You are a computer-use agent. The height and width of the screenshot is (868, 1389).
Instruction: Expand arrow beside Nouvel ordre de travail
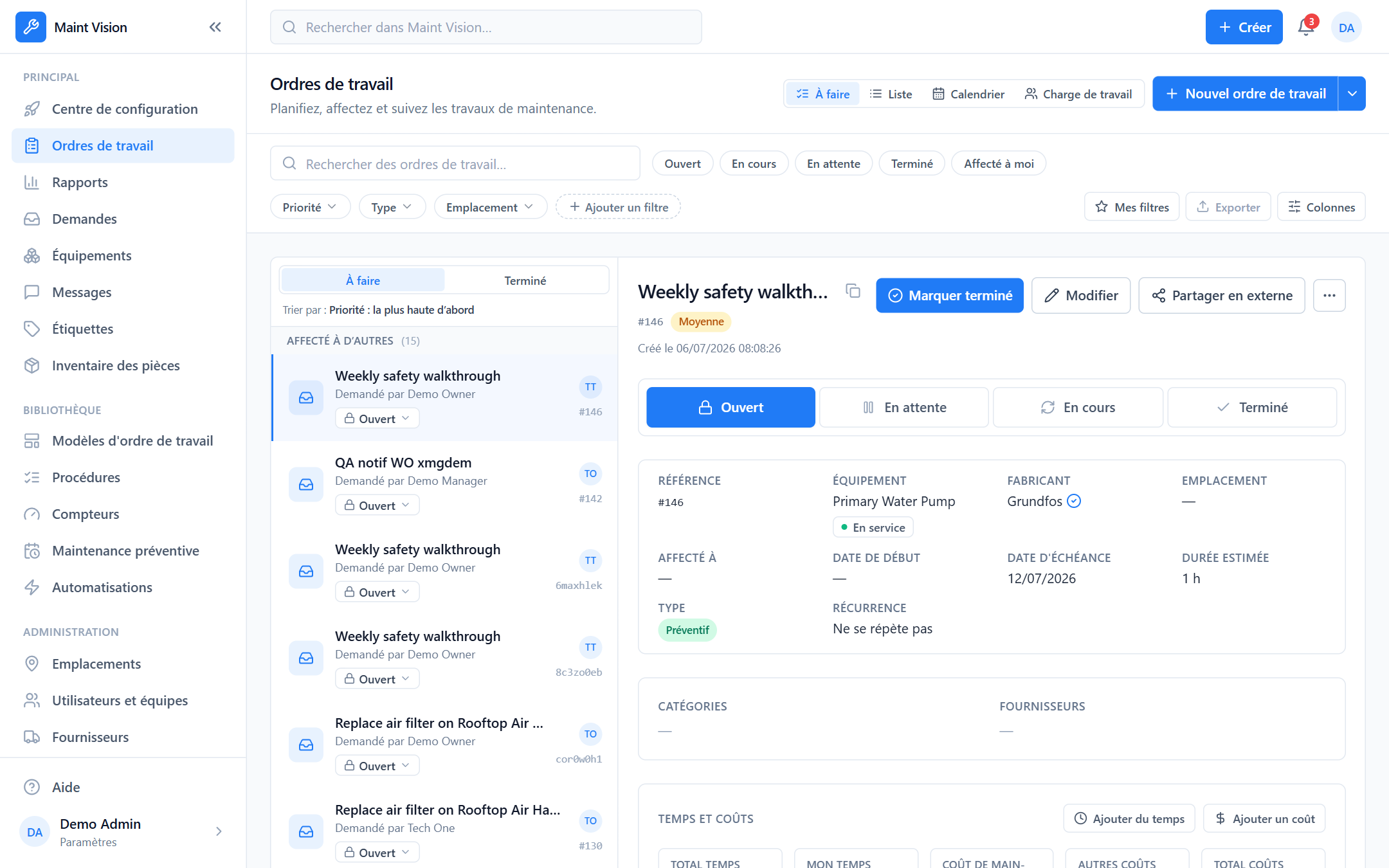coord(1352,94)
